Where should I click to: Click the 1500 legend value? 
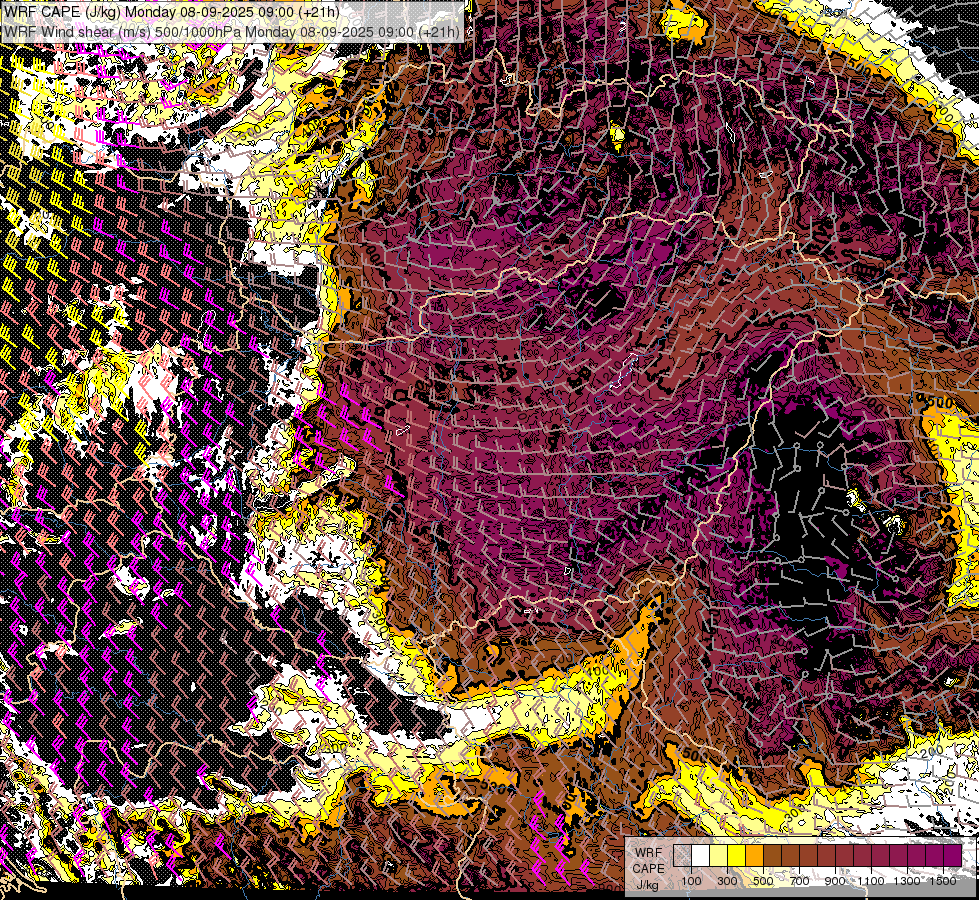point(943,881)
